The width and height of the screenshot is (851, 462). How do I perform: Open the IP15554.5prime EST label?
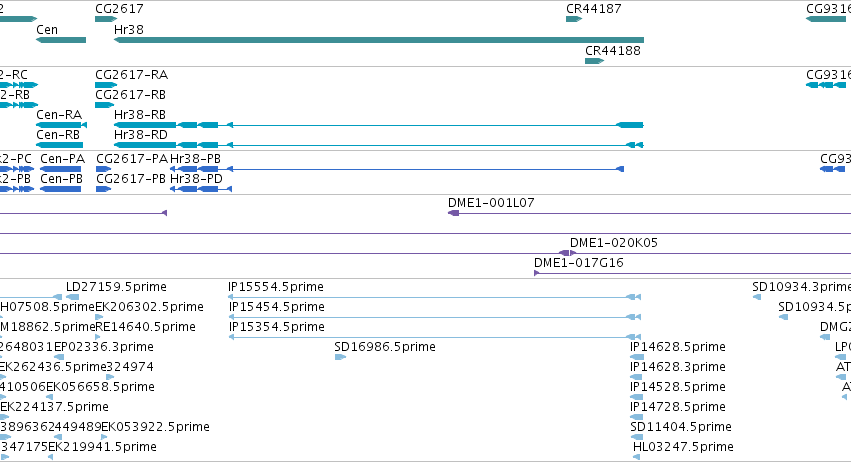pos(276,287)
